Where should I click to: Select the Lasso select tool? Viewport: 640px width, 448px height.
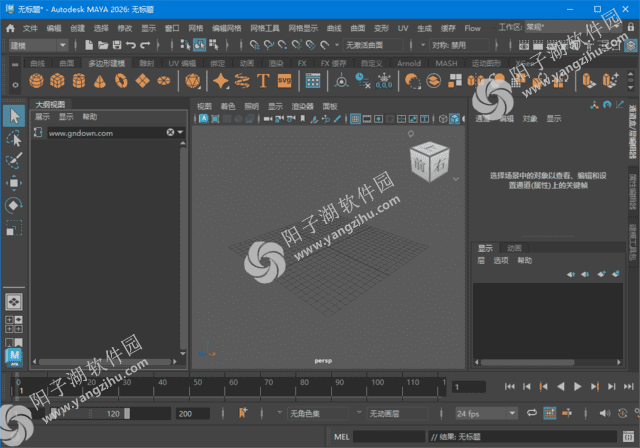(x=14, y=139)
